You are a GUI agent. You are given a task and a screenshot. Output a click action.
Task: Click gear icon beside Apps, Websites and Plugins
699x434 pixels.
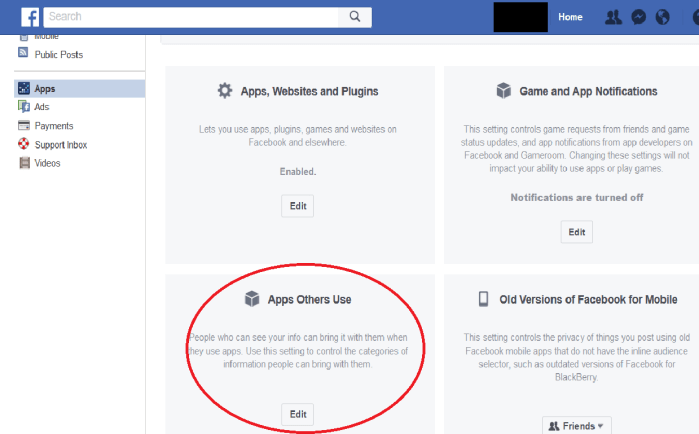tap(225, 90)
